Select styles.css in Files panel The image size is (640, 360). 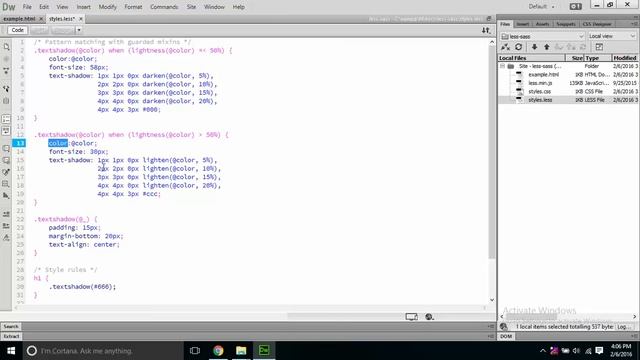(539, 91)
